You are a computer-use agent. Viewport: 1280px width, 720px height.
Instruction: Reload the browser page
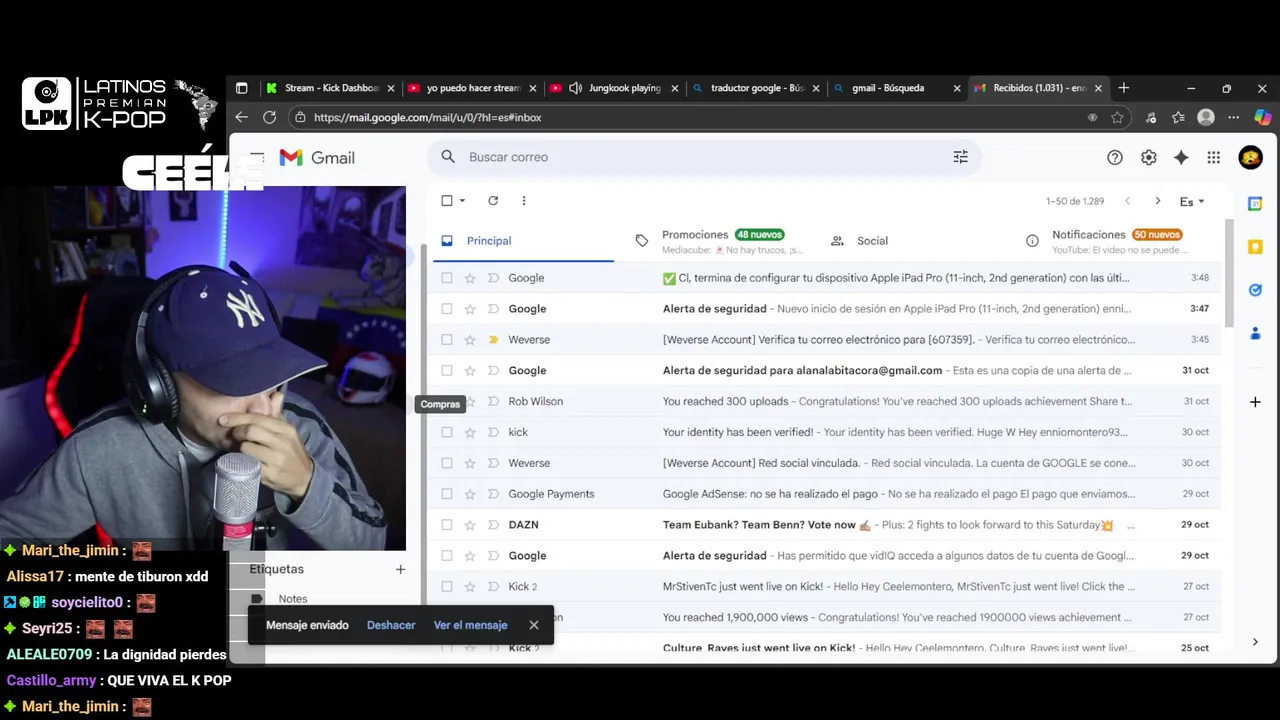269,117
